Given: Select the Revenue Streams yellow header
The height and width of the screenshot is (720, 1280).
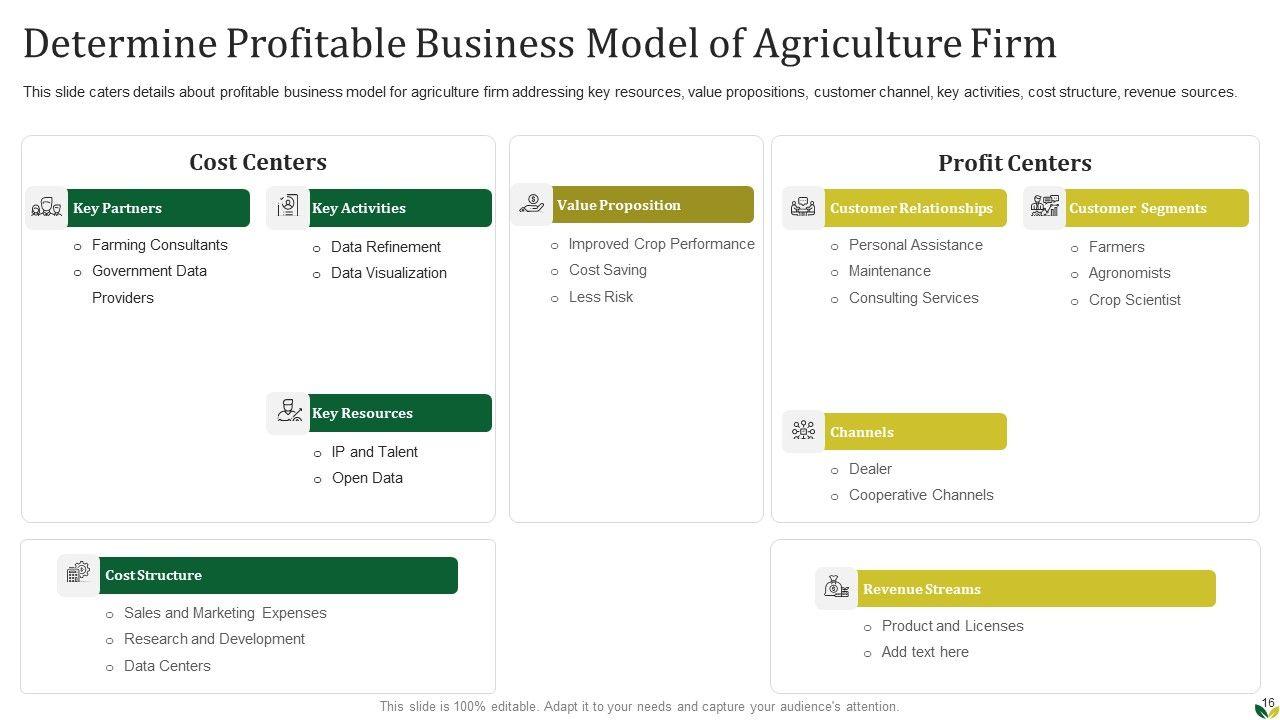Looking at the screenshot, I should pyautogui.click(x=1034, y=589).
